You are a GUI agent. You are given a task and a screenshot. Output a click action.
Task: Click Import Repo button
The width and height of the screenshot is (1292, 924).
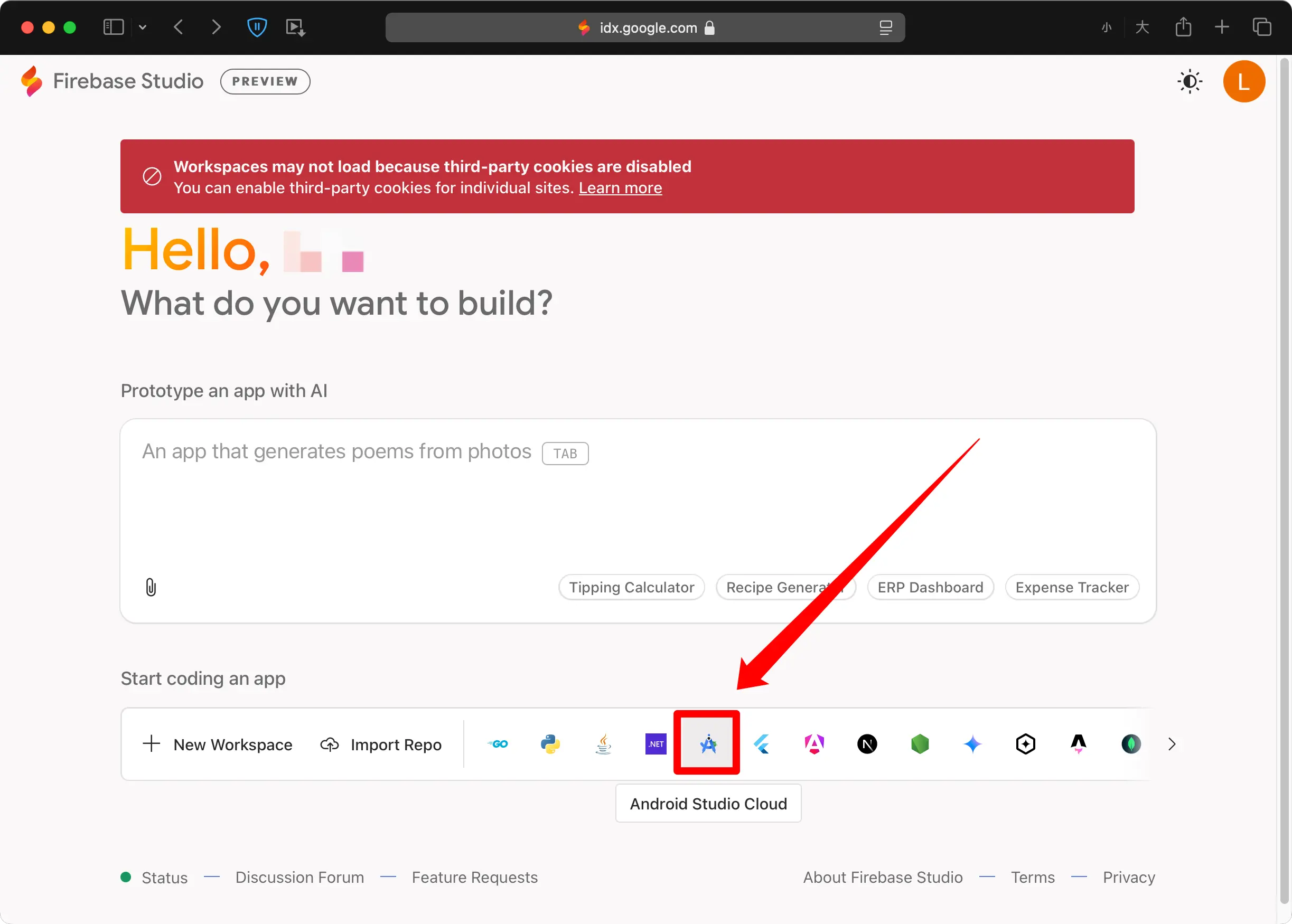[381, 744]
